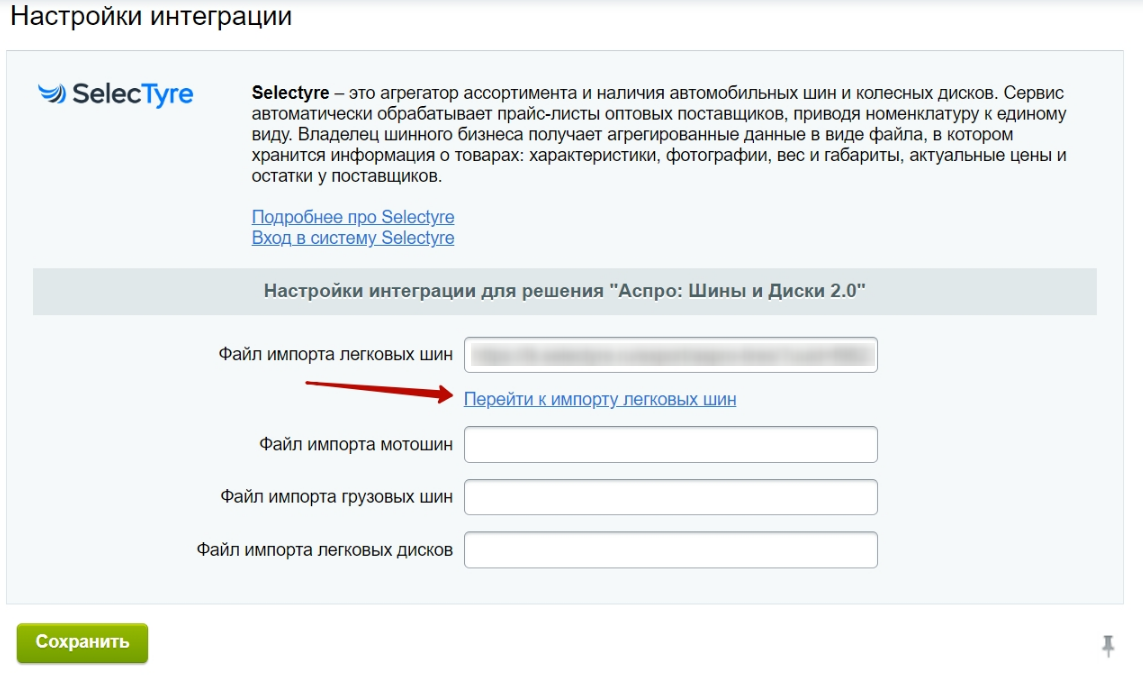
Task: Click the pin icon at bottom right
Action: 1108,645
